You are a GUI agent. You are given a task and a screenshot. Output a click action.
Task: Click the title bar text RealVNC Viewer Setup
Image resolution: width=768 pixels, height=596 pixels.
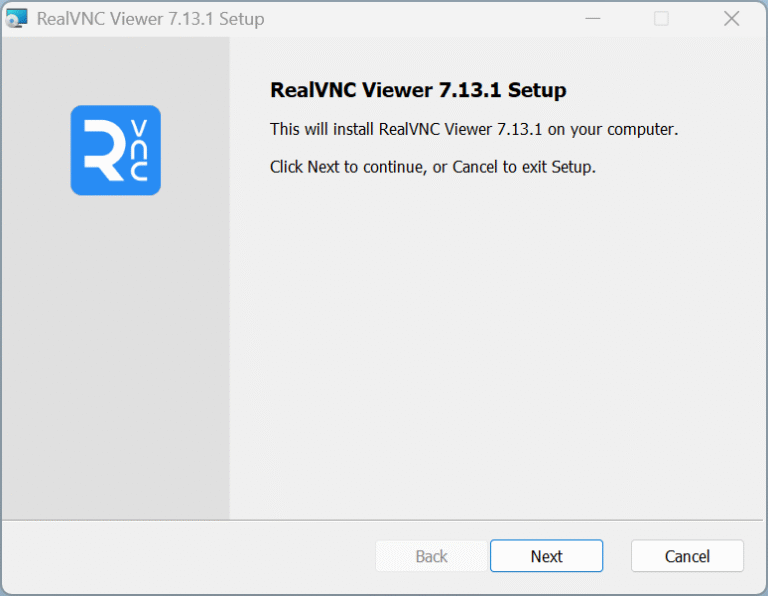pyautogui.click(x=150, y=19)
